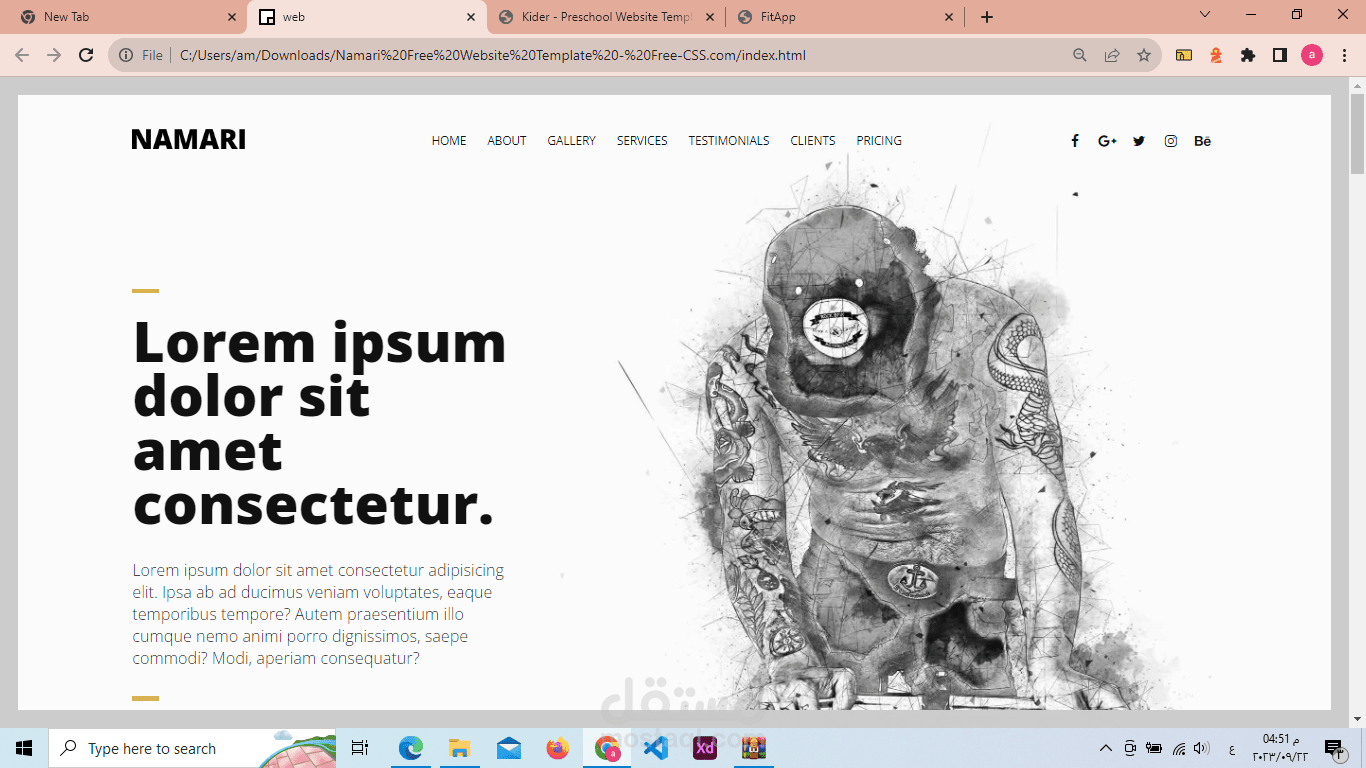
Task: Share this page using the share icon
Action: coord(1112,55)
